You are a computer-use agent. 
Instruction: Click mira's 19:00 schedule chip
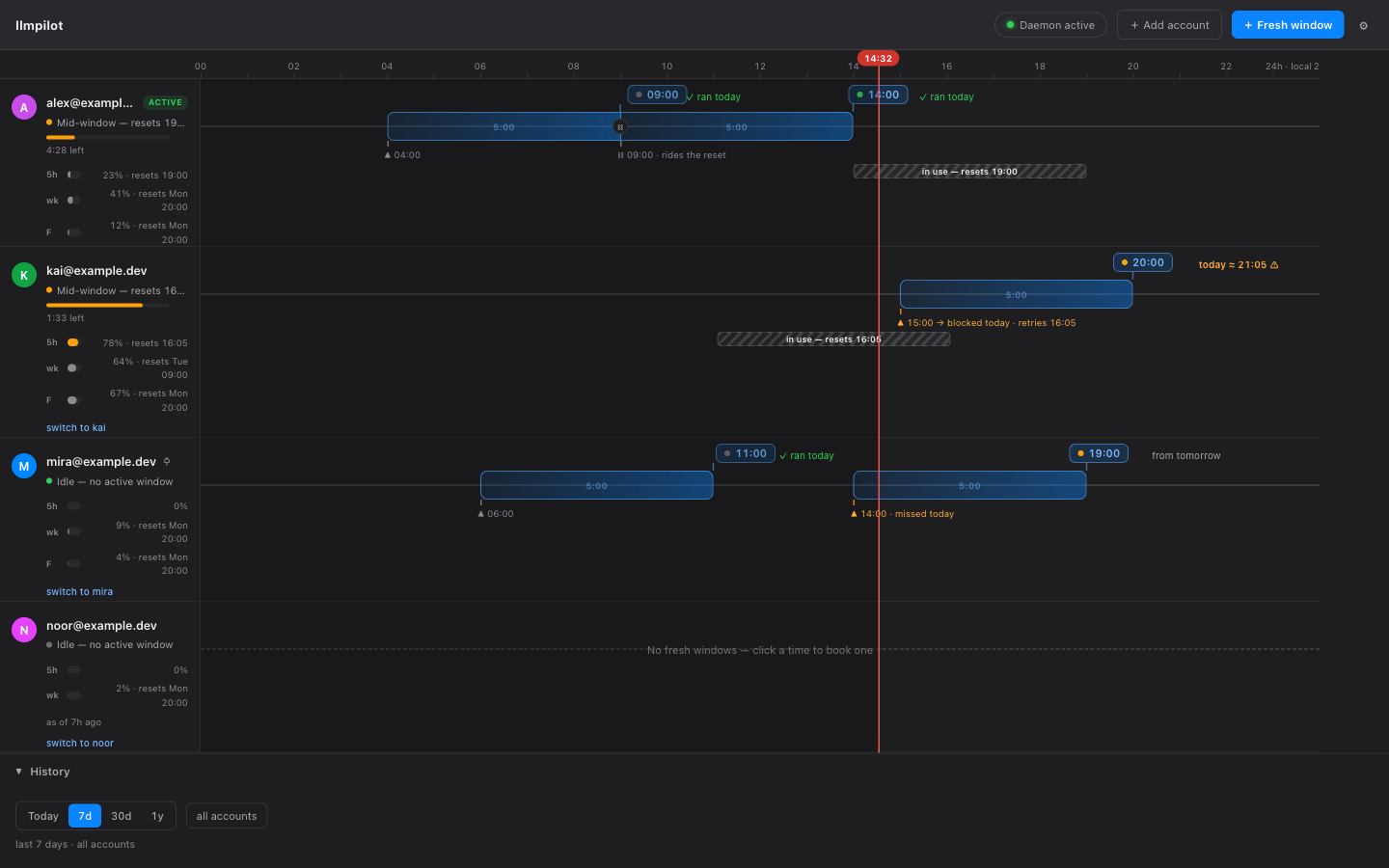1099,453
